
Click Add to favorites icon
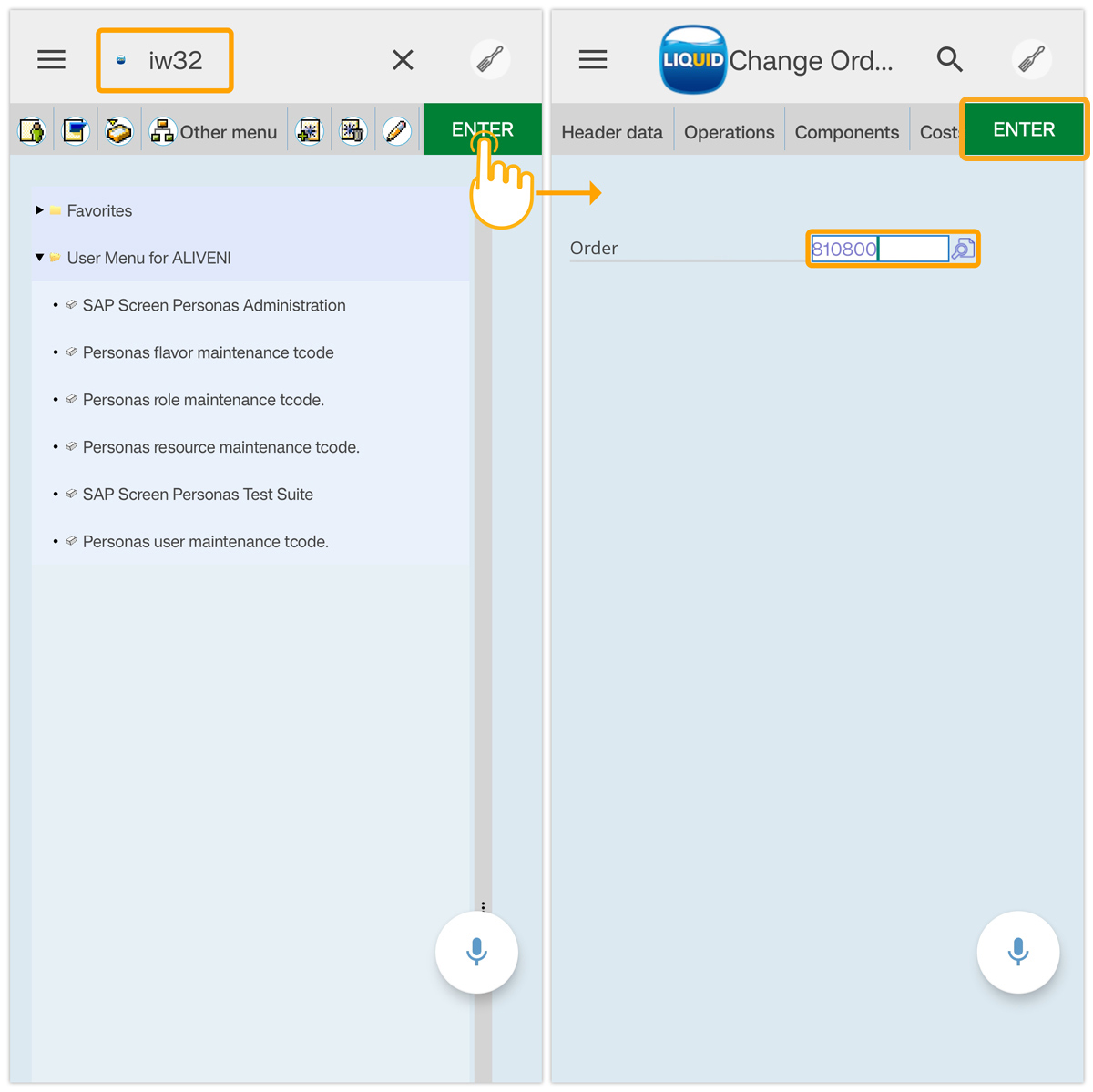point(310,131)
